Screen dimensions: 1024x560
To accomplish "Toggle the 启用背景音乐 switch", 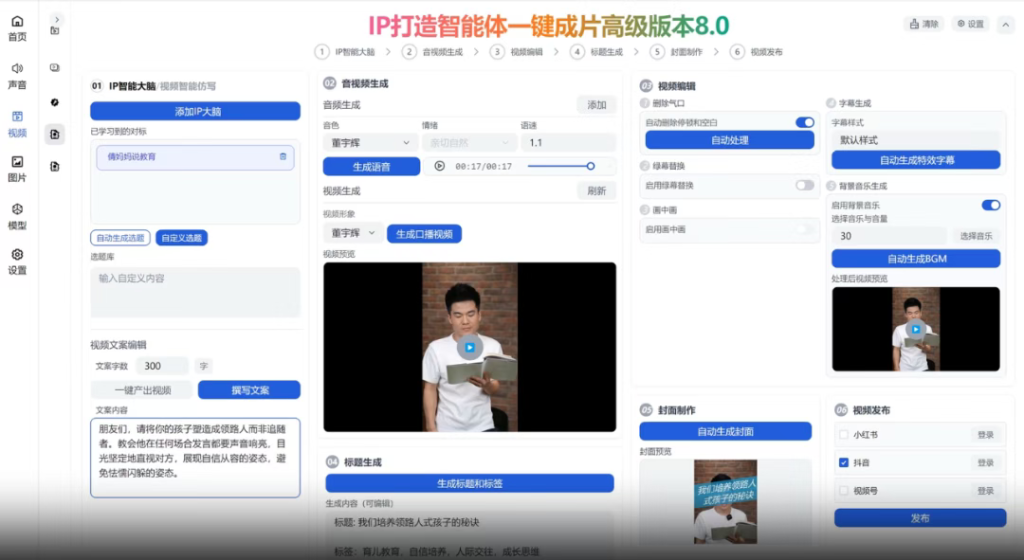I will point(991,206).
